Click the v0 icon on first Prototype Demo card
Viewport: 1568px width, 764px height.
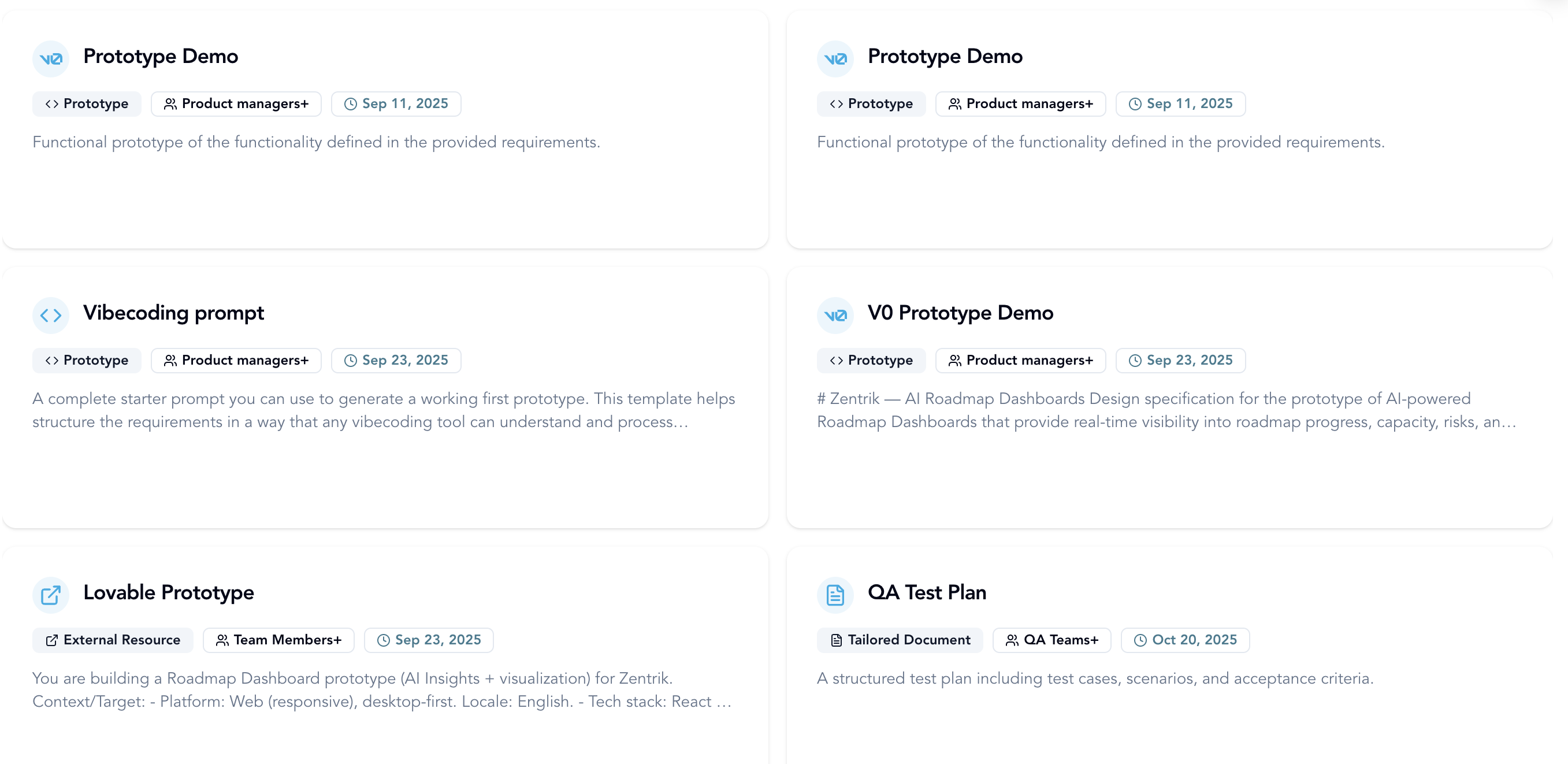pyautogui.click(x=51, y=58)
